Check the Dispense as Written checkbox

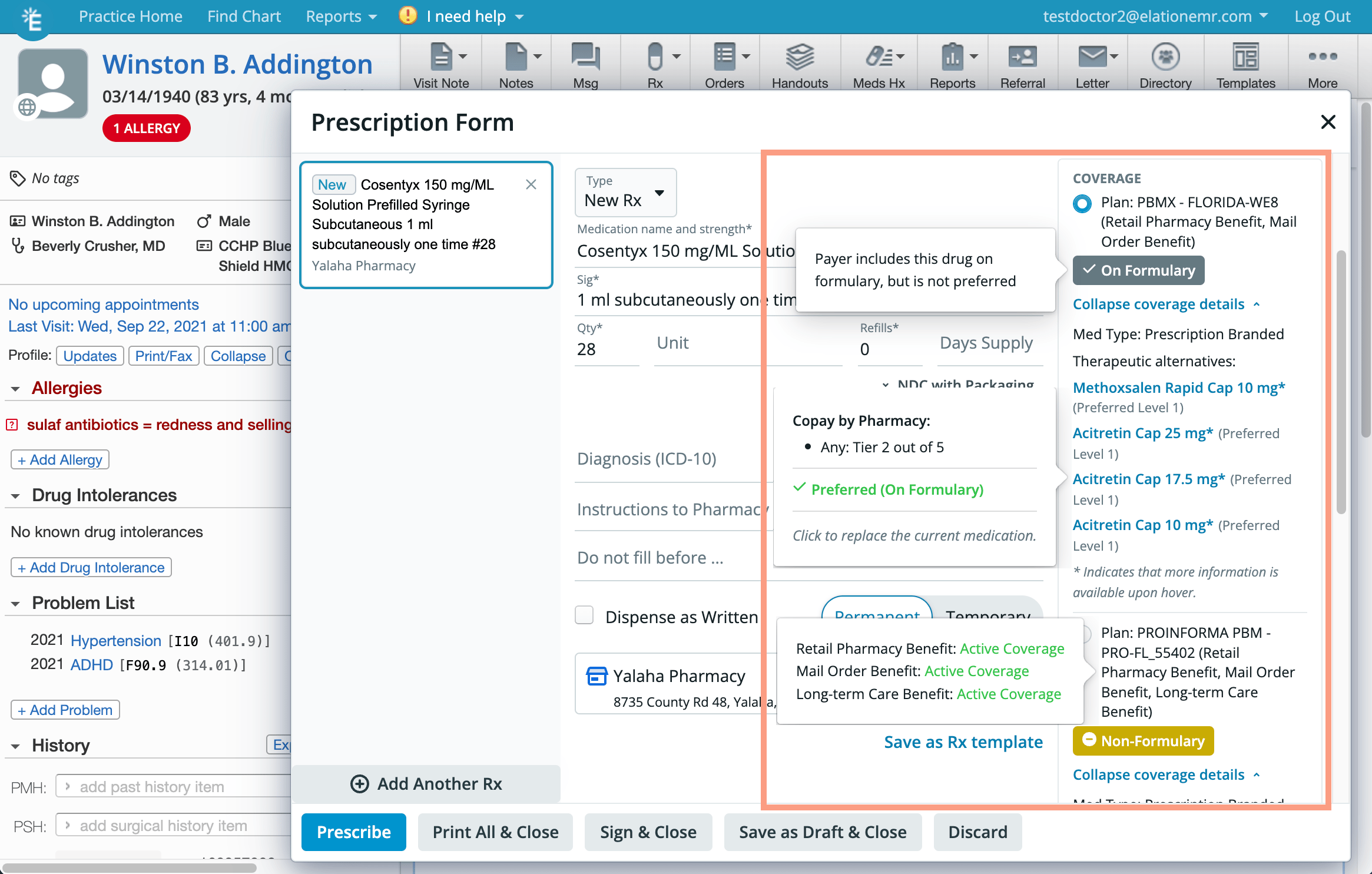point(584,615)
